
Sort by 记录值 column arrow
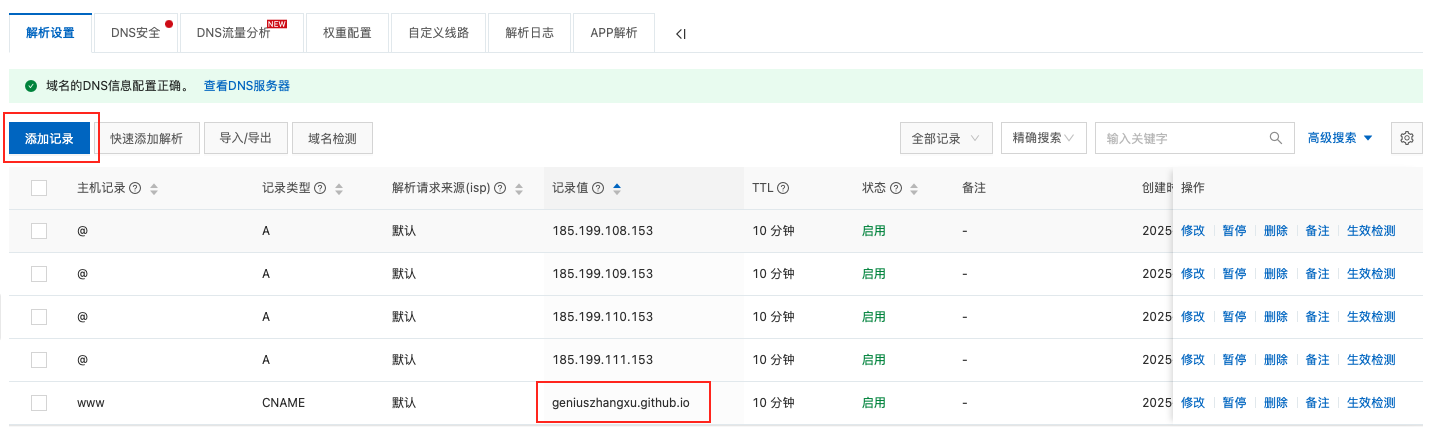[616, 188]
